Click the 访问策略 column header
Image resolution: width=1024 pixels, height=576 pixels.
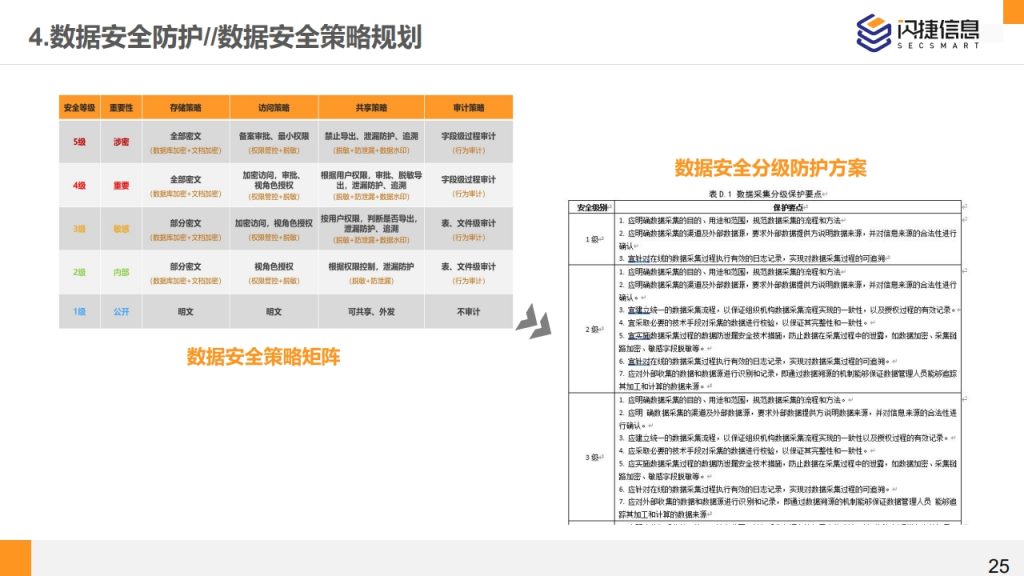(274, 108)
